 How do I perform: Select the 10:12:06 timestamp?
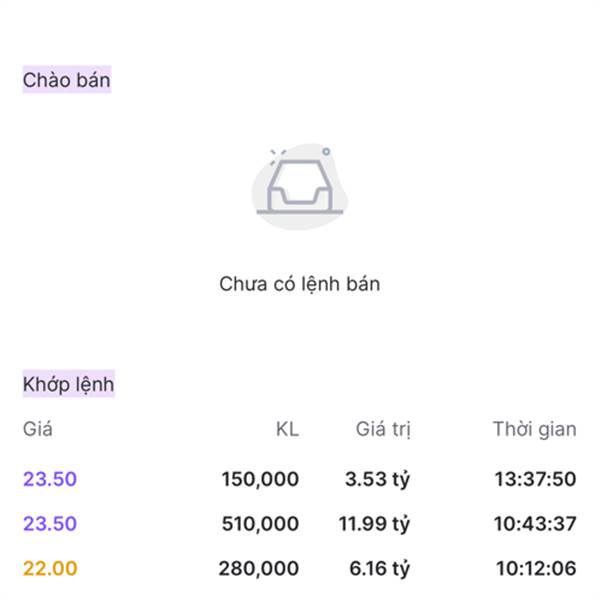tap(536, 569)
